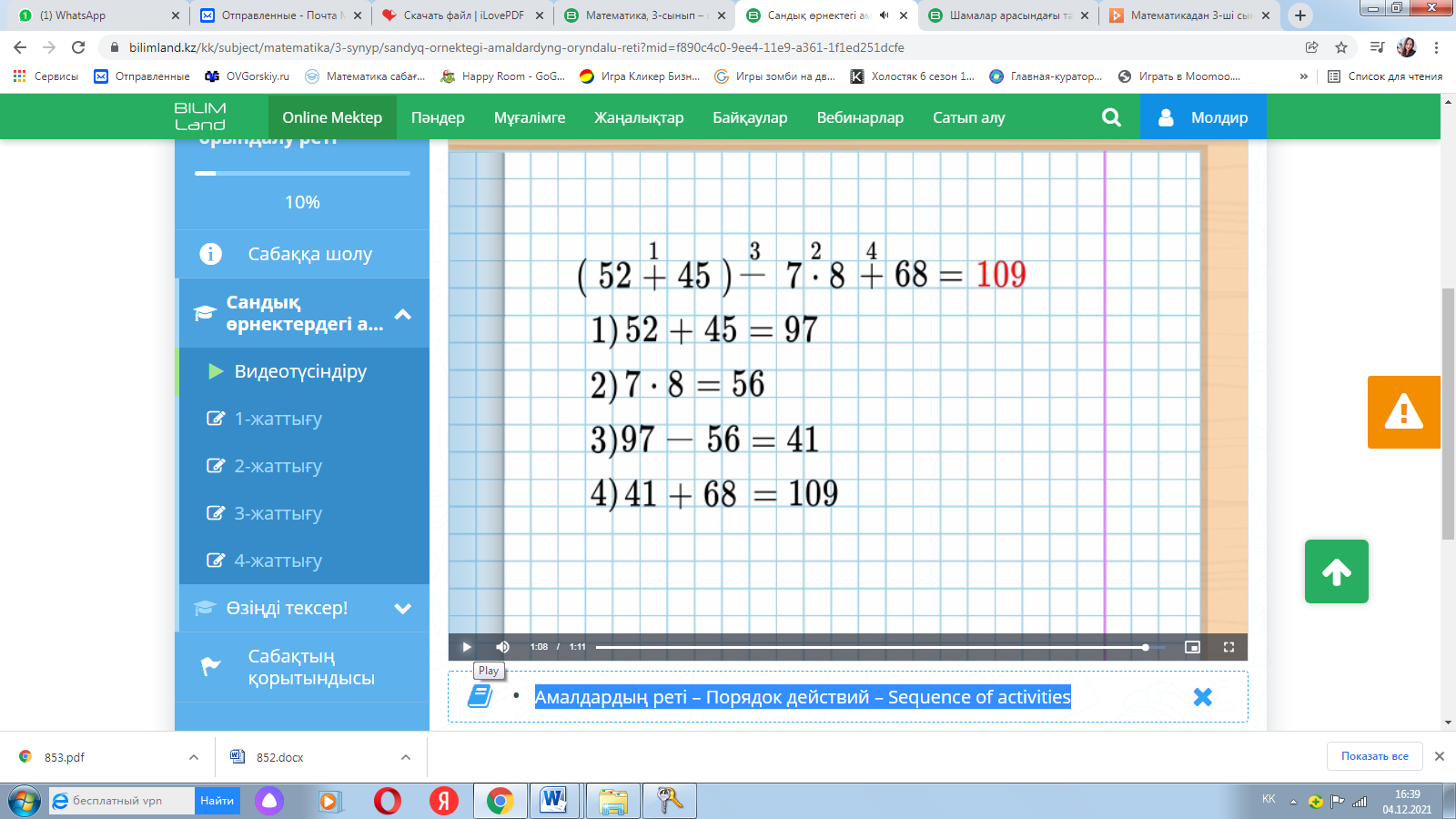Launch Opera from the taskbar

(x=388, y=801)
